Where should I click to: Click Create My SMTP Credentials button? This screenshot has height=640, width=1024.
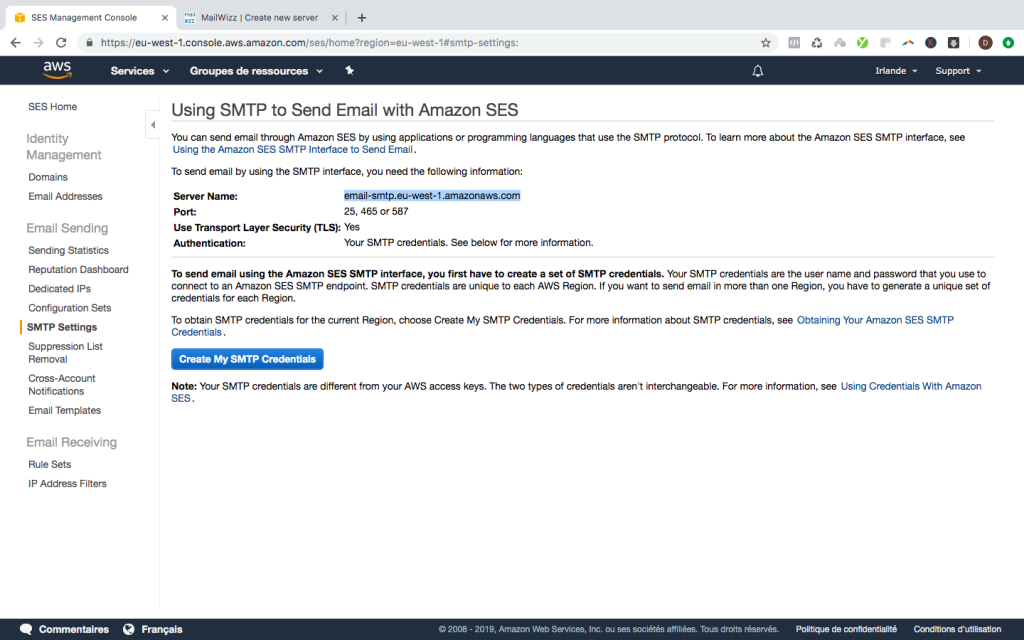click(x=247, y=359)
